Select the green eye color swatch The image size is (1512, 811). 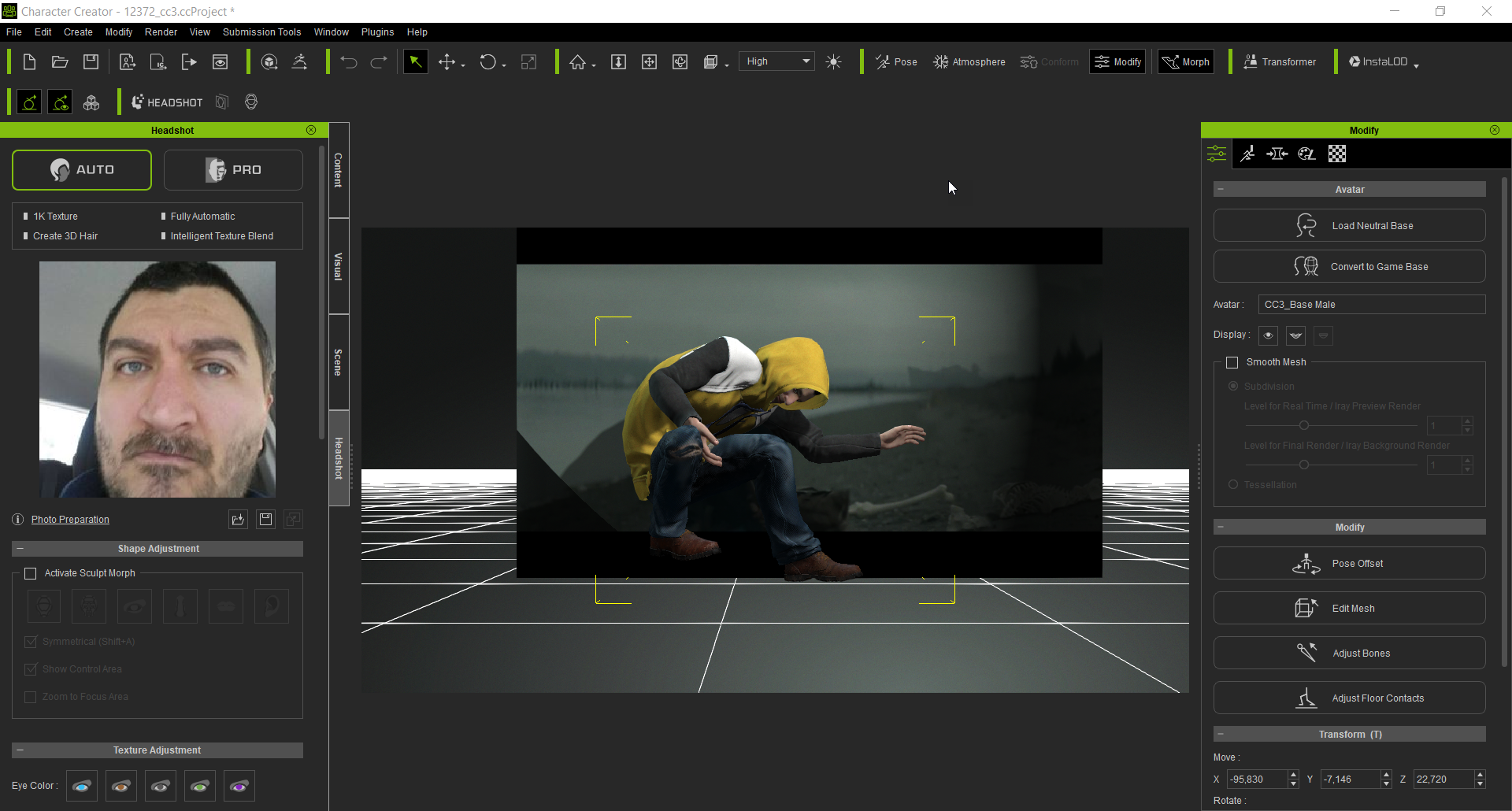pos(200,786)
